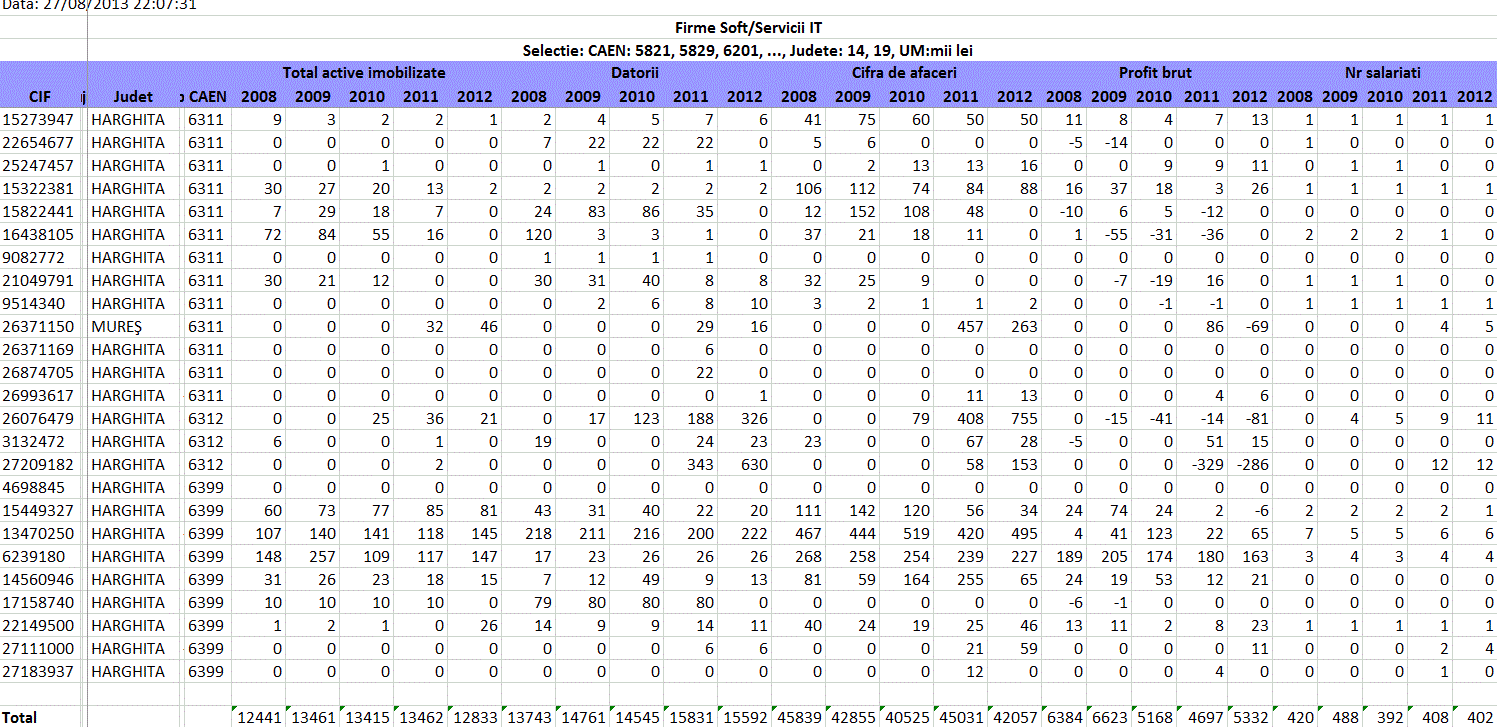Image resolution: width=1497 pixels, height=727 pixels.
Task: Select the title cell 'Firme Soft/Servicii IT'
Action: click(x=748, y=28)
